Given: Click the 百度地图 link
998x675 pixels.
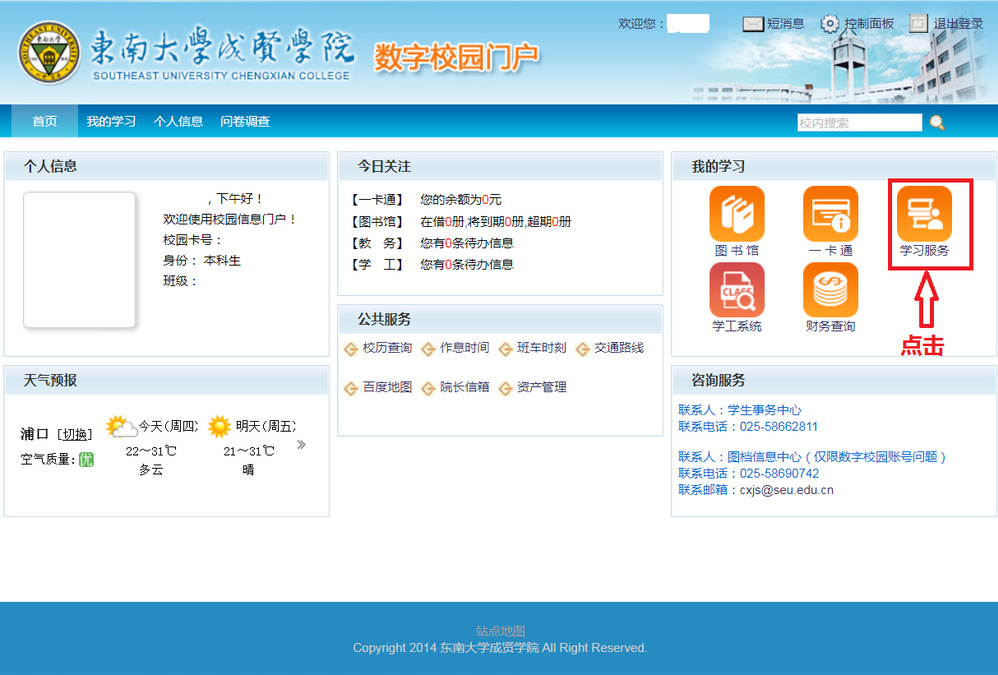Looking at the screenshot, I should pyautogui.click(x=386, y=387).
